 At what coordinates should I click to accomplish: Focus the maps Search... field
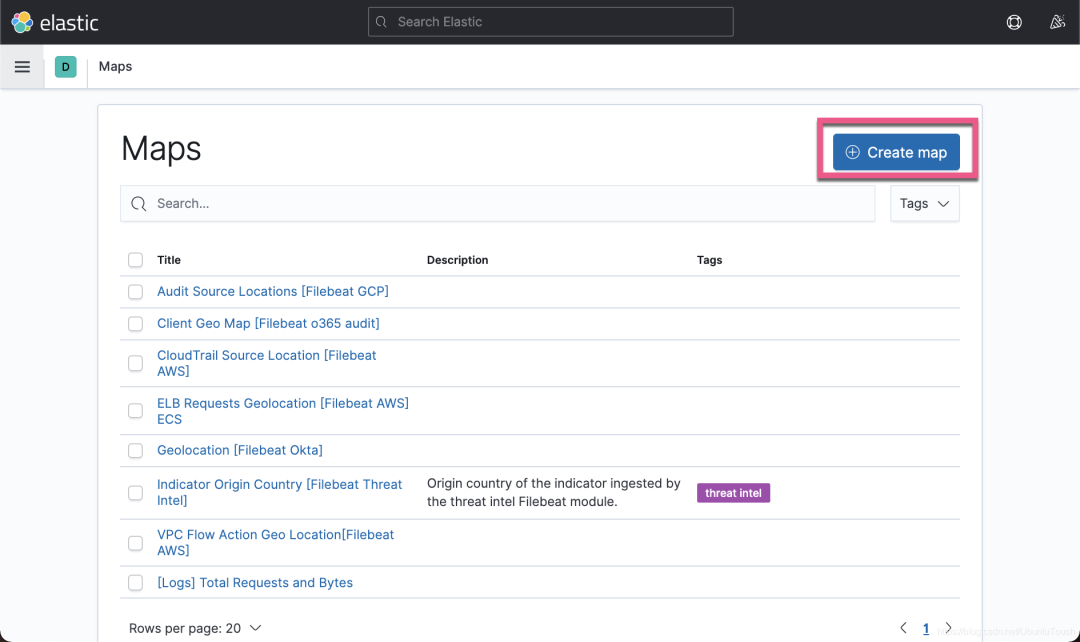497,203
